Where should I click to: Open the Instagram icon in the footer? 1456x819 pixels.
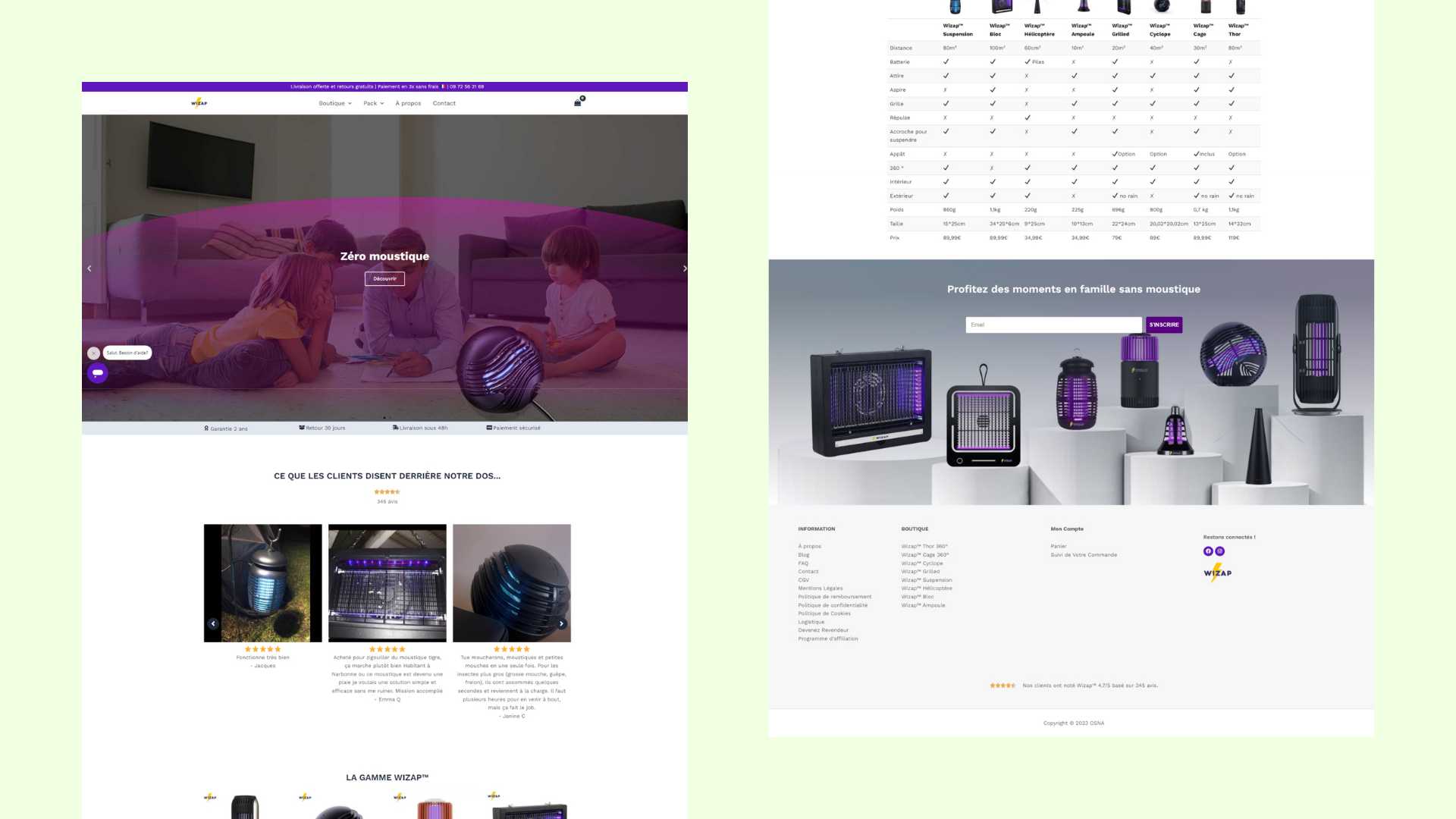(1220, 551)
